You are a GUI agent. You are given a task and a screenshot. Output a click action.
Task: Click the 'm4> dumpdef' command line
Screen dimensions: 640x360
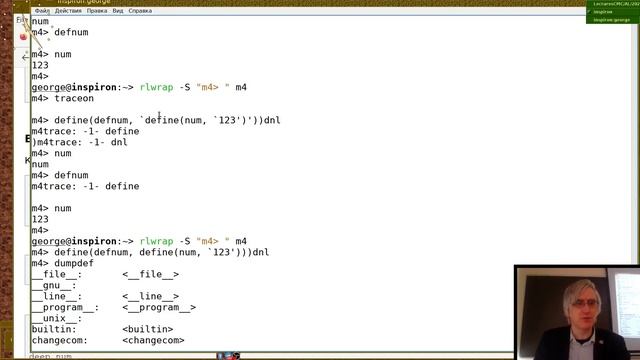pos(62,263)
